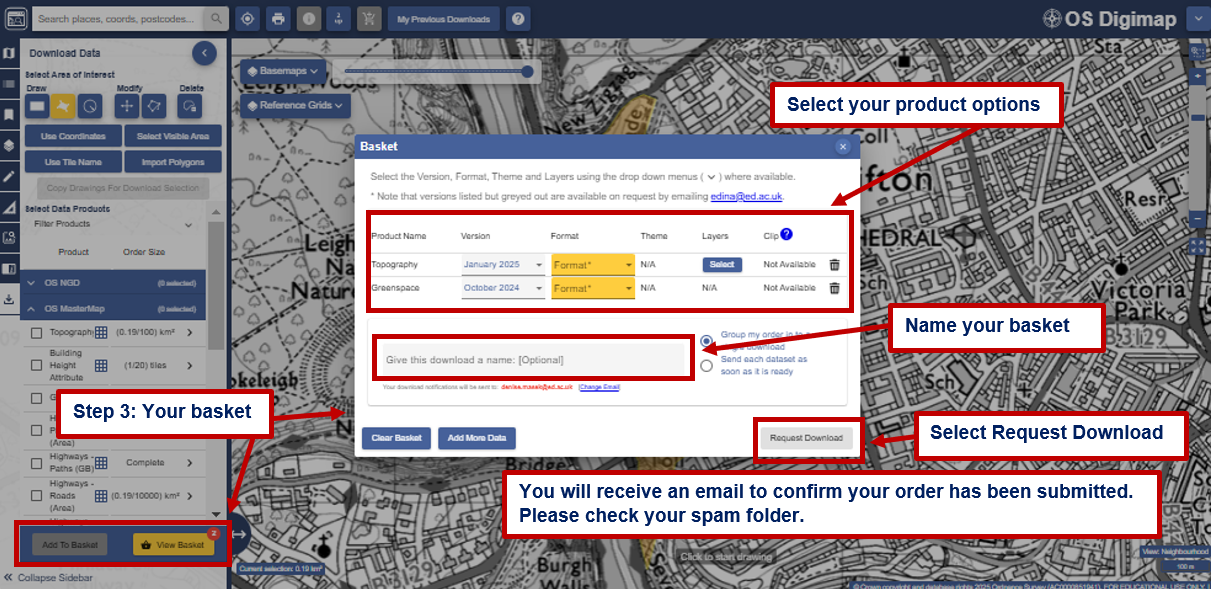
Task: Click the search magnifier icon
Action: 217,19
